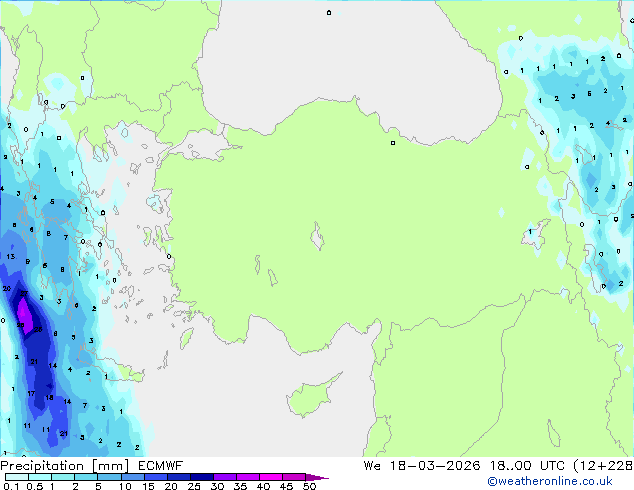Click the 20–25 mm legend color swatch

[178, 477]
